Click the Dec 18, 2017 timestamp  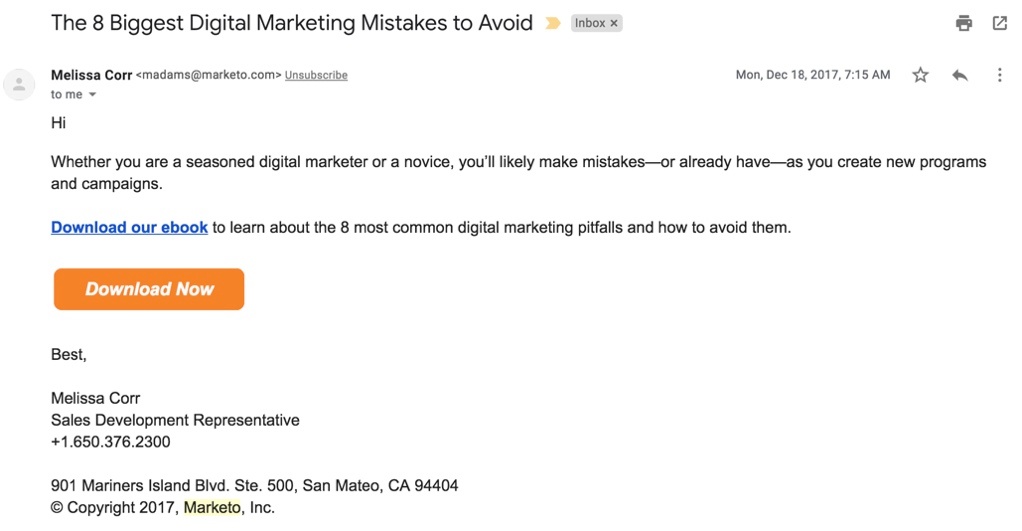[x=812, y=75]
